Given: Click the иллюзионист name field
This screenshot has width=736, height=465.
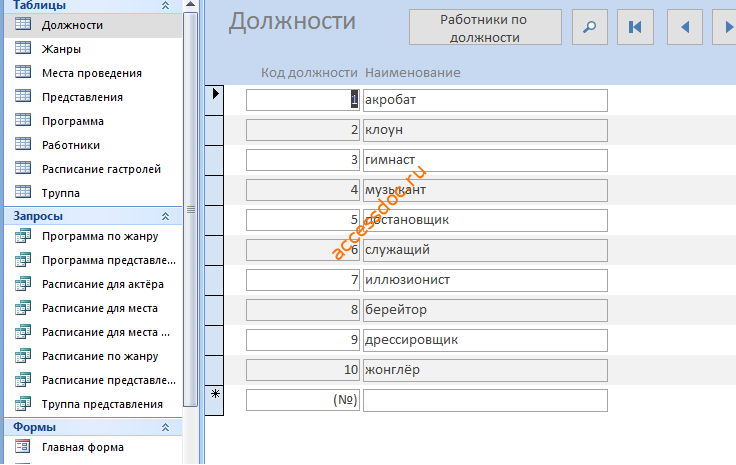Looking at the screenshot, I should coord(485,281).
